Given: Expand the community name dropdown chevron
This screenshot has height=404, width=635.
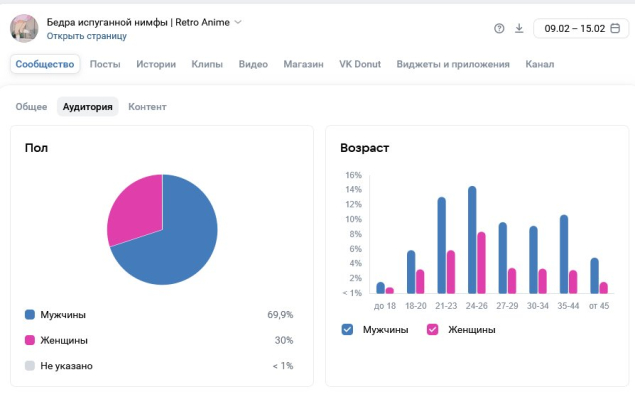Looking at the screenshot, I should [x=238, y=21].
